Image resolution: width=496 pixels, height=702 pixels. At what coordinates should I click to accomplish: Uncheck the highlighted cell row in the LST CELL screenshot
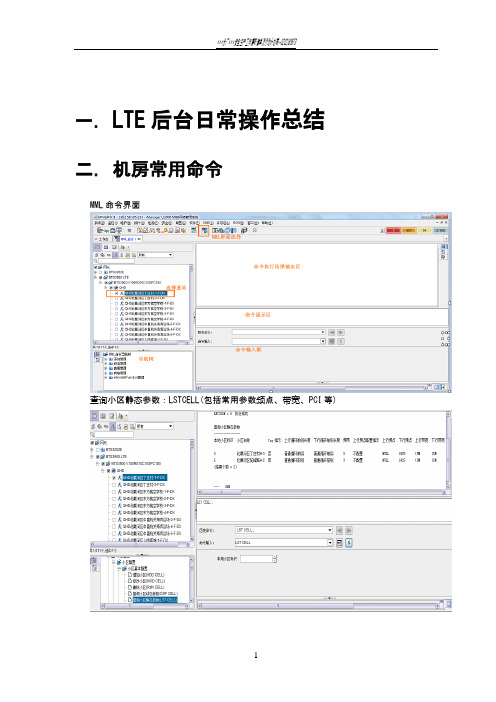(114, 478)
